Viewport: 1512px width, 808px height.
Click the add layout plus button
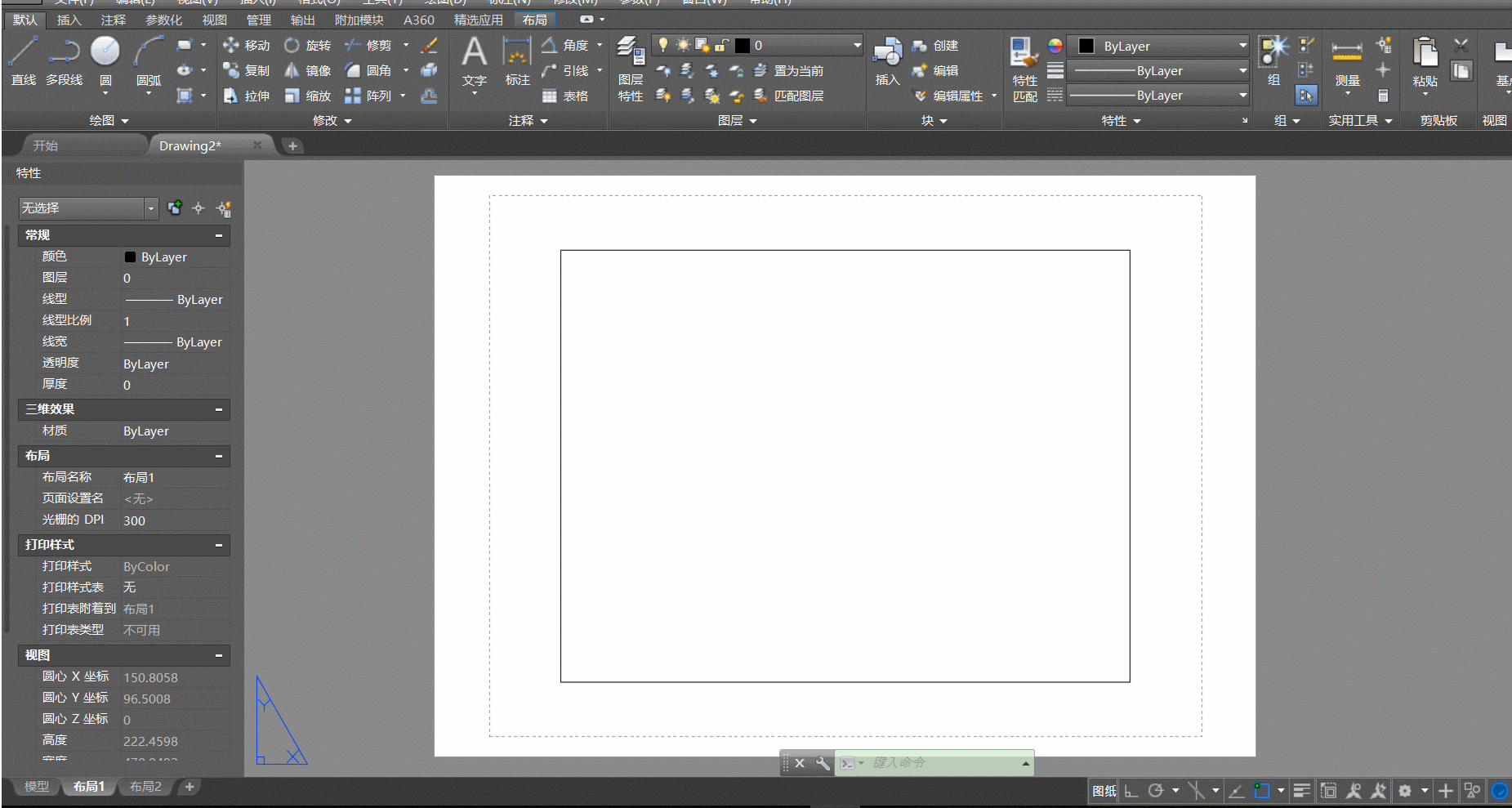tap(190, 786)
